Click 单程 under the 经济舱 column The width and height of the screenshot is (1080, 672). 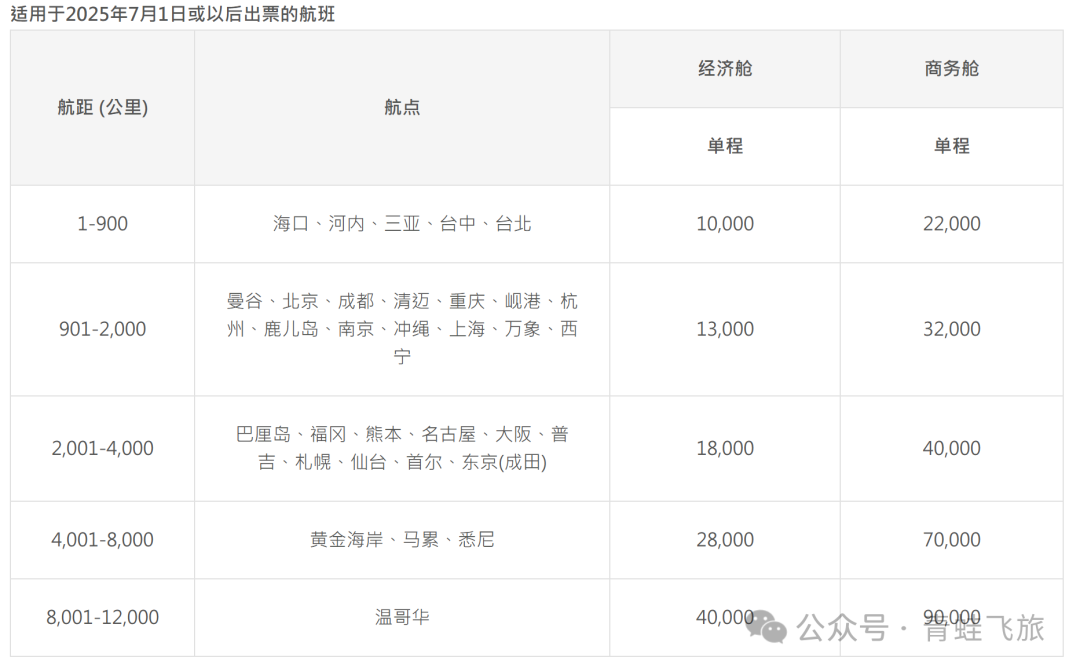[725, 146]
